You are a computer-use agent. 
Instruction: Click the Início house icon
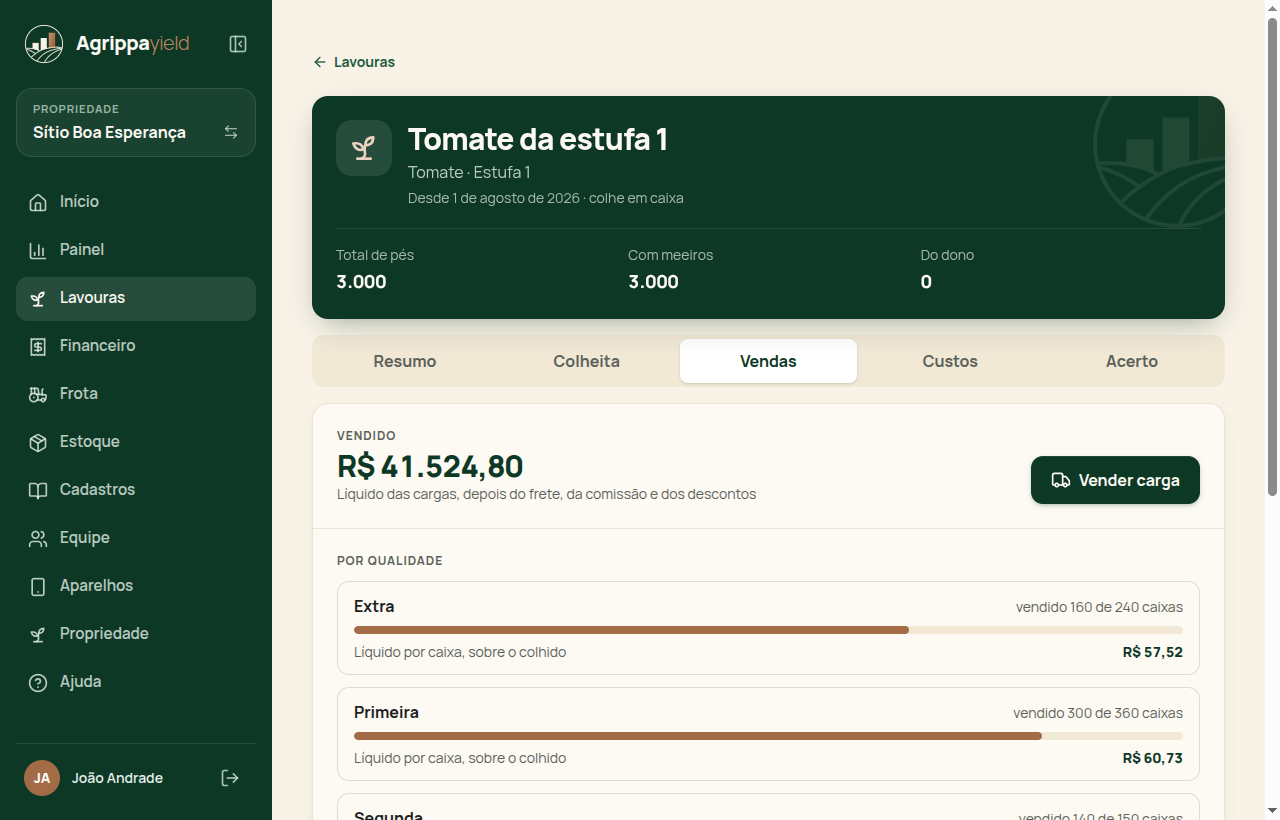point(38,202)
